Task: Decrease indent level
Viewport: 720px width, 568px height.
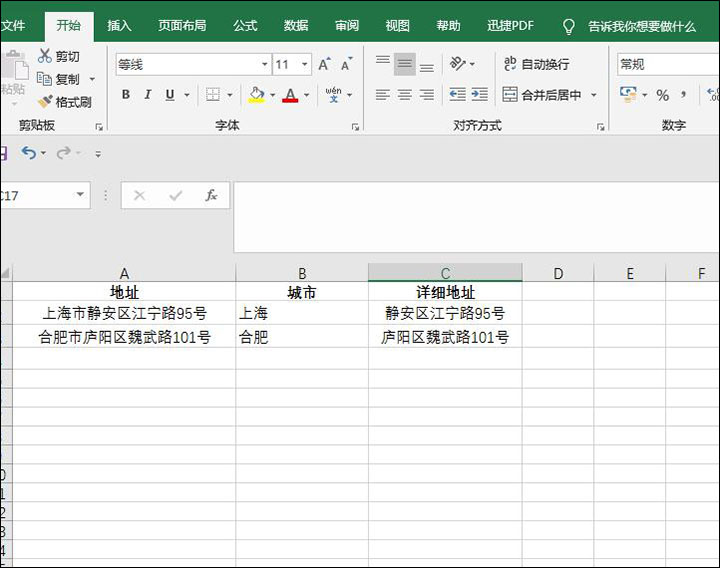Action: [457, 95]
